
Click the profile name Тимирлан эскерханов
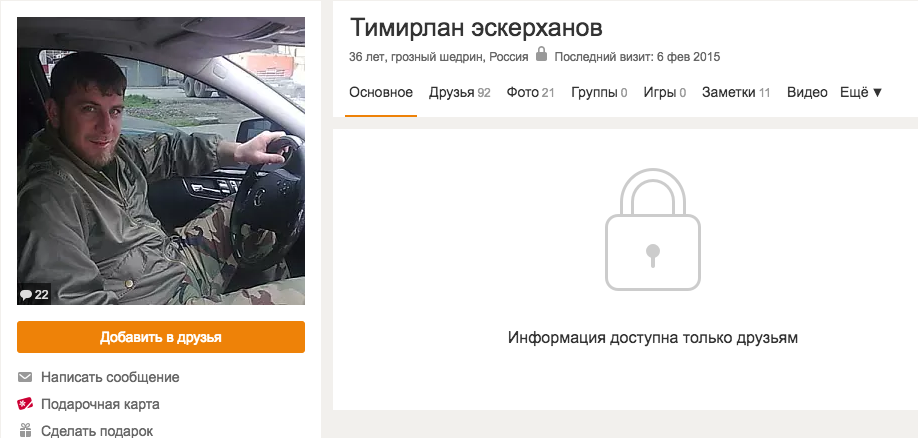(x=476, y=28)
